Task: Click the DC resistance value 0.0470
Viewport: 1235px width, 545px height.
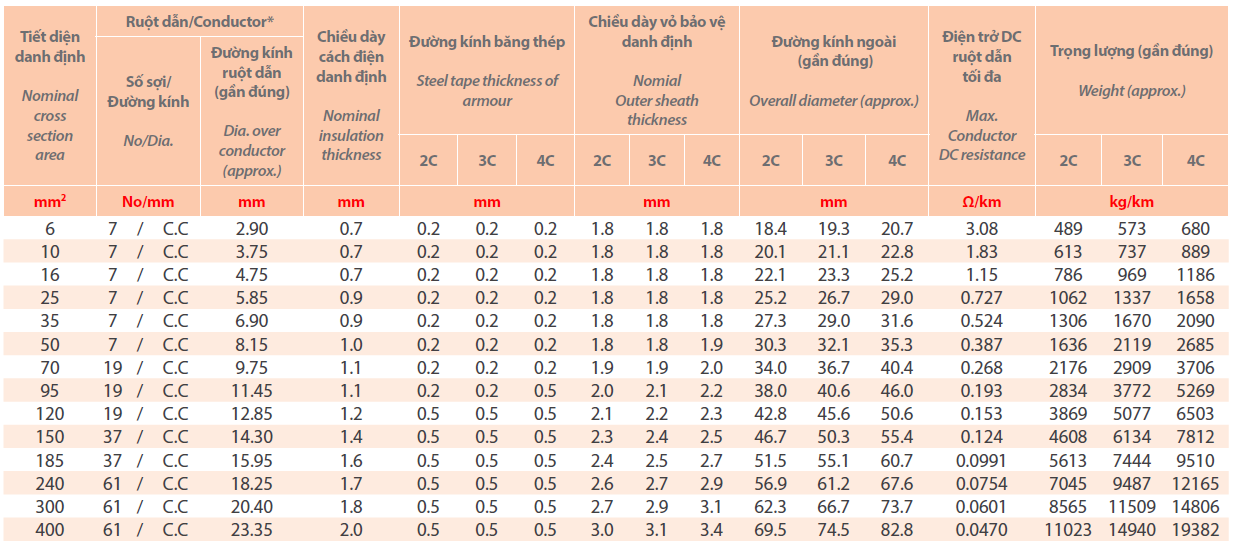Action: [982, 528]
